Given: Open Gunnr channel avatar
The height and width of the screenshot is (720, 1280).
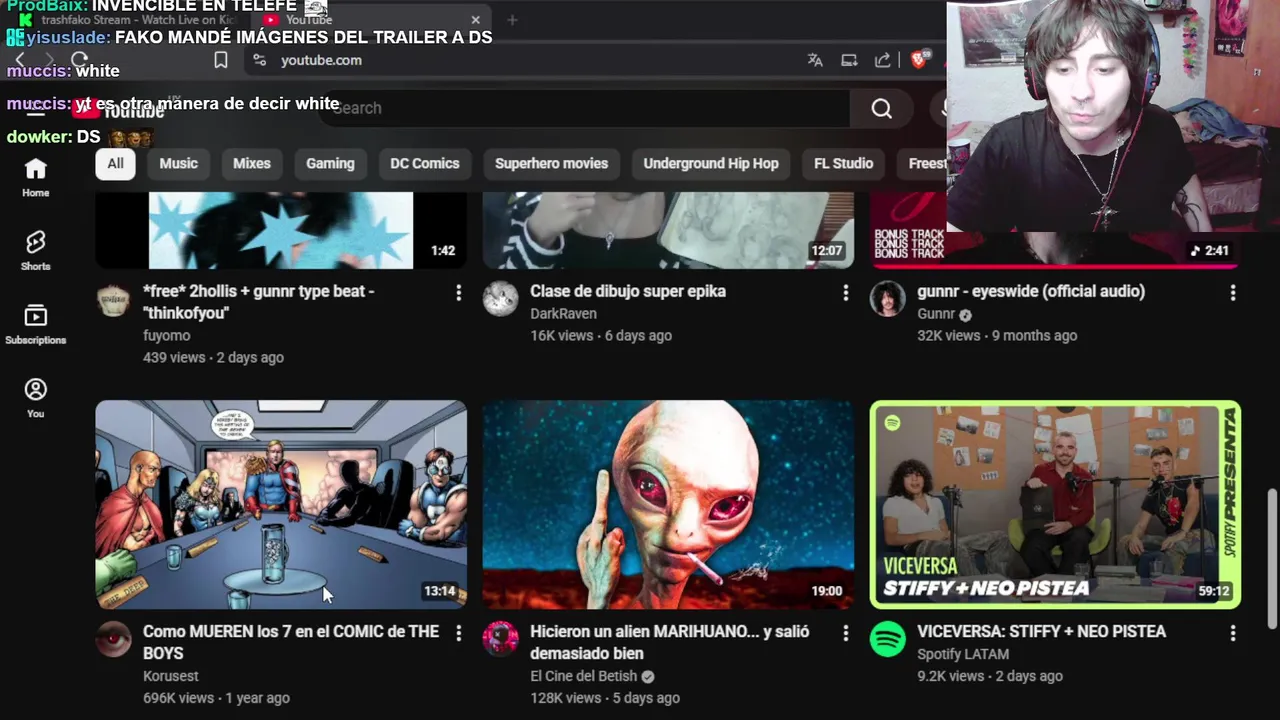Looking at the screenshot, I should (887, 299).
